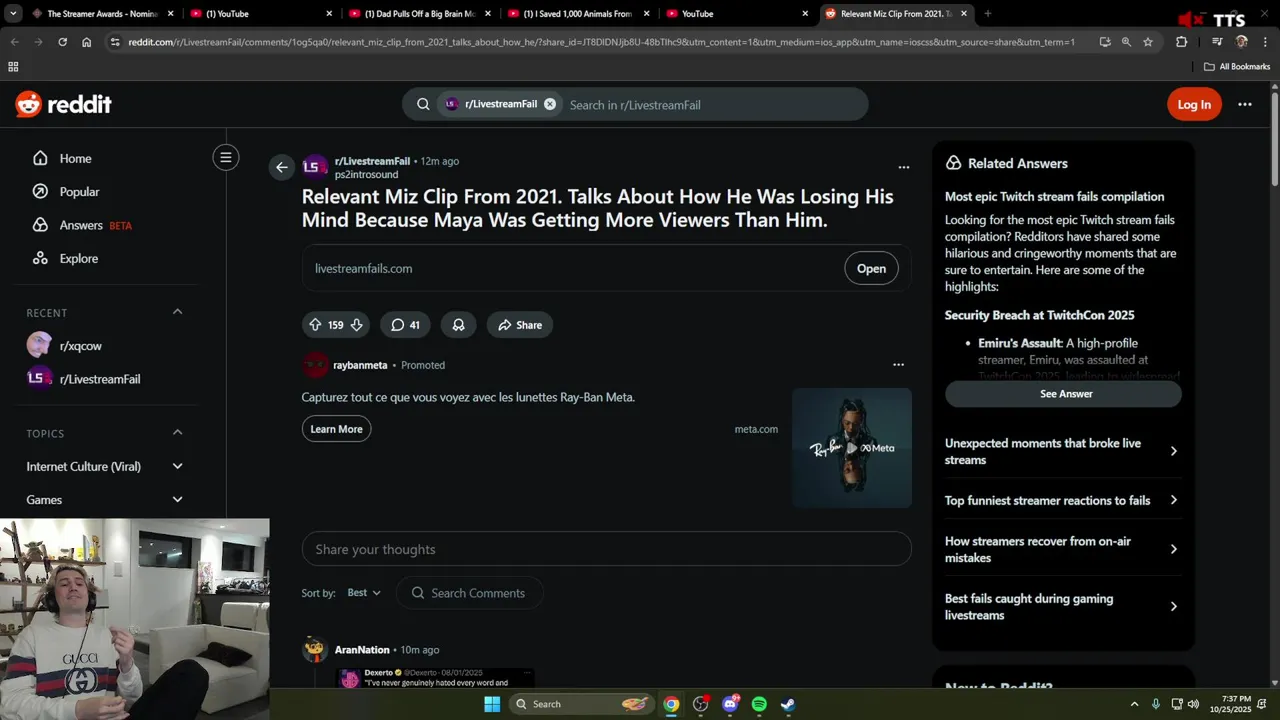Image resolution: width=1280 pixels, height=720 pixels.
Task: Open the livestreamfails.com link via Open button
Action: (871, 268)
